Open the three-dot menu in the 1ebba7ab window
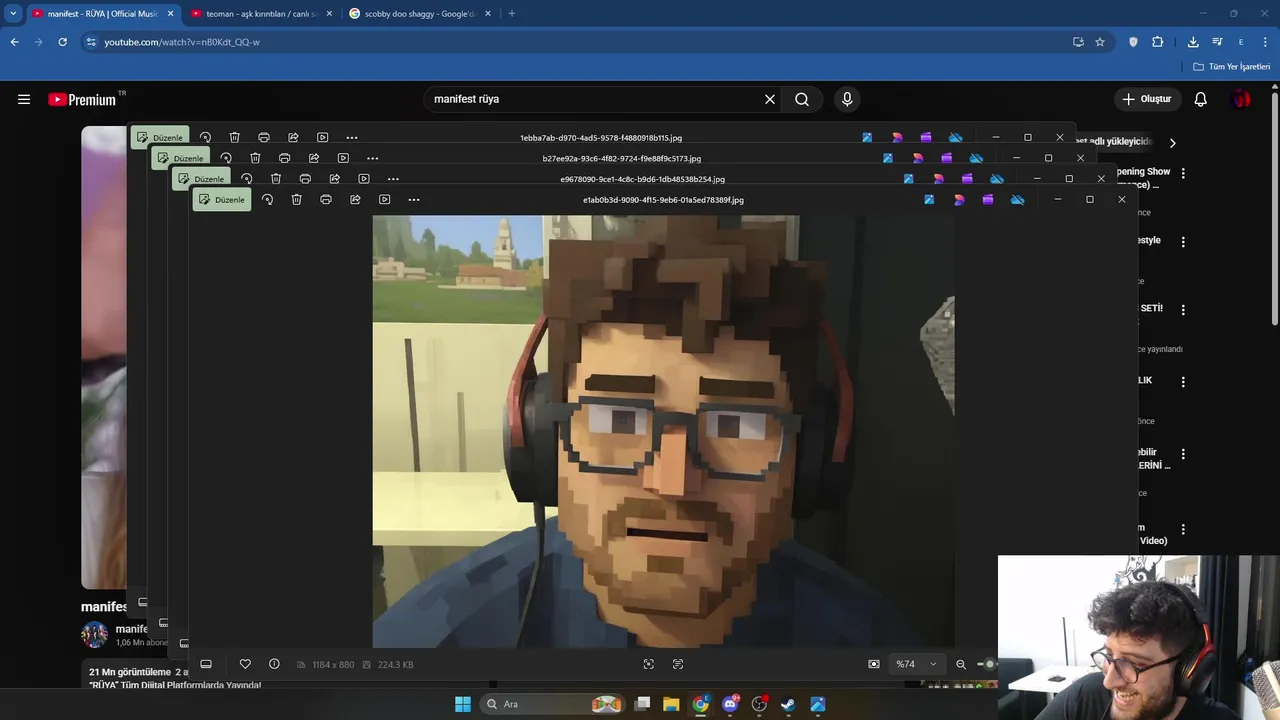Image resolution: width=1280 pixels, height=720 pixels. [352, 138]
